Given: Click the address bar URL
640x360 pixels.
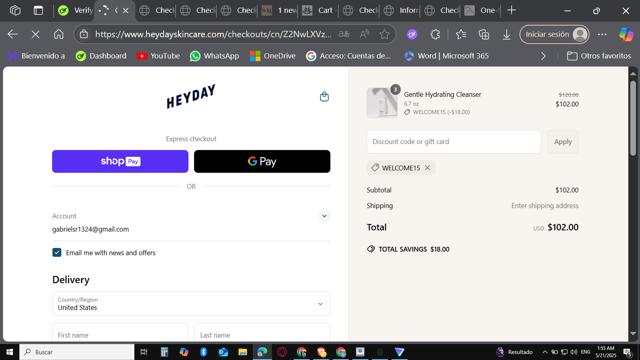Looking at the screenshot, I should tap(213, 34).
